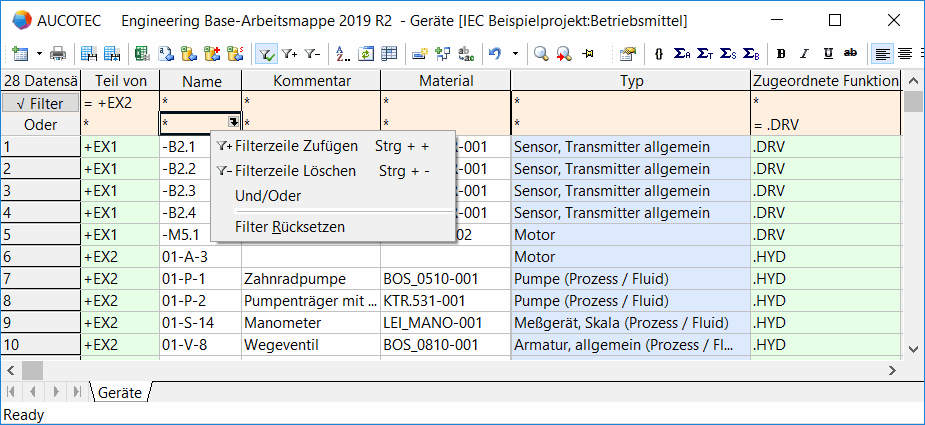Image resolution: width=925 pixels, height=425 pixels.
Task: Click the Export to Excel icon
Action: tap(142, 54)
